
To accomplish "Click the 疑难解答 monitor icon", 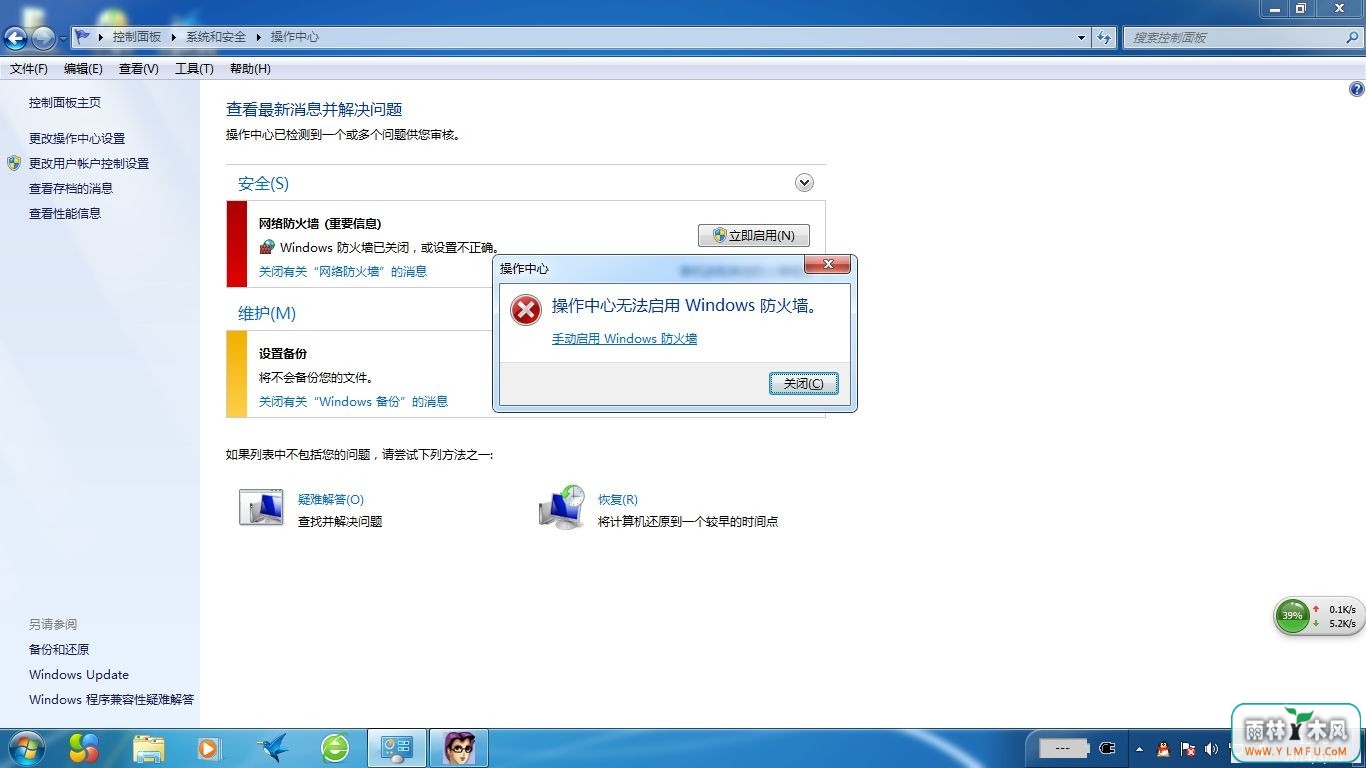I will [x=261, y=508].
